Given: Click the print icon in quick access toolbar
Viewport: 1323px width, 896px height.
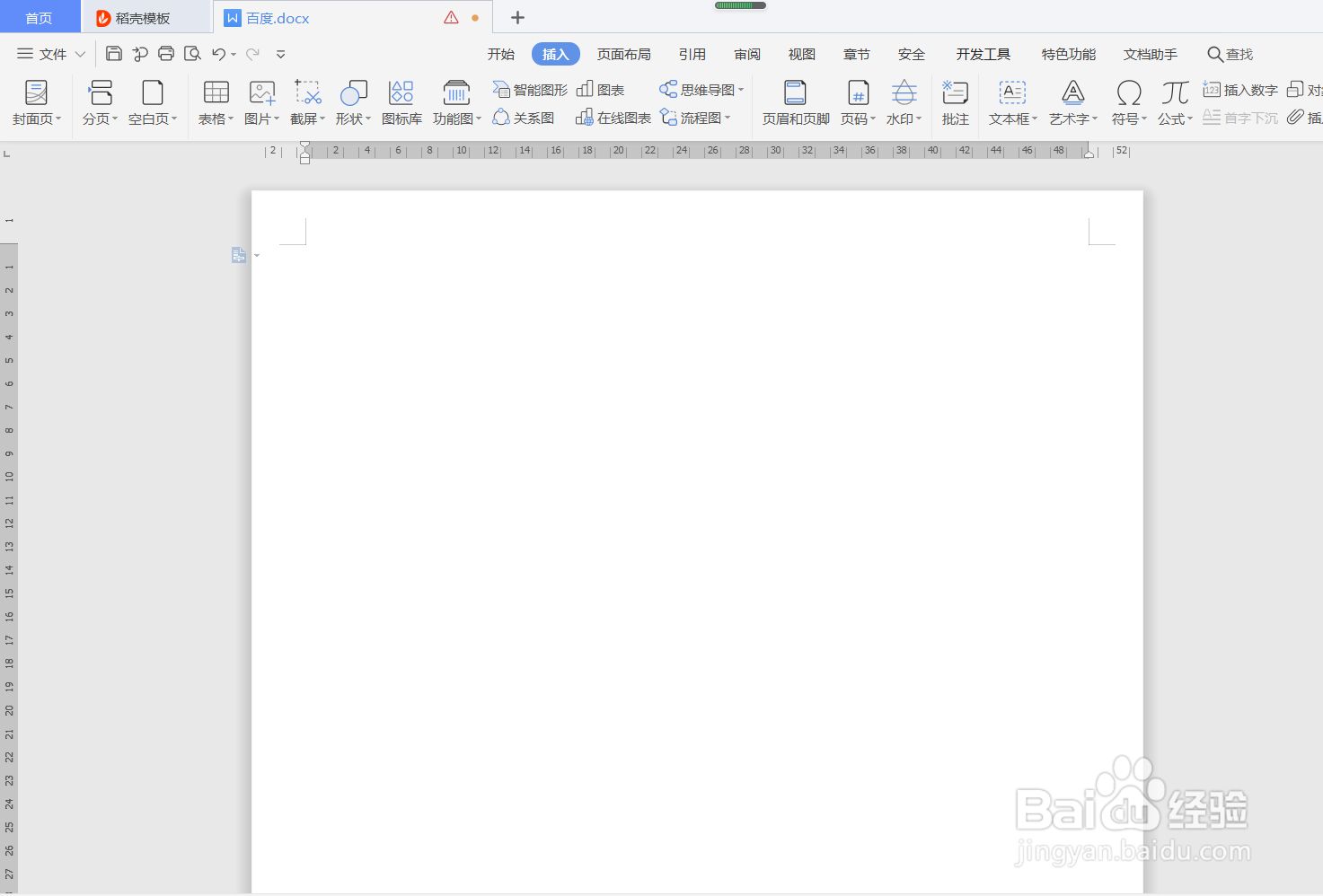Looking at the screenshot, I should tap(166, 54).
